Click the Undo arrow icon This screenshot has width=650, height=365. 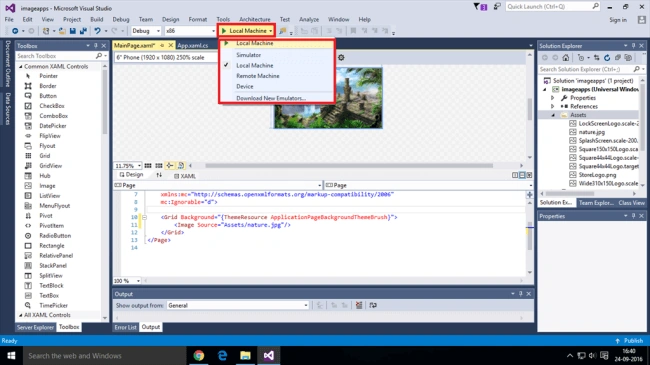pos(97,31)
